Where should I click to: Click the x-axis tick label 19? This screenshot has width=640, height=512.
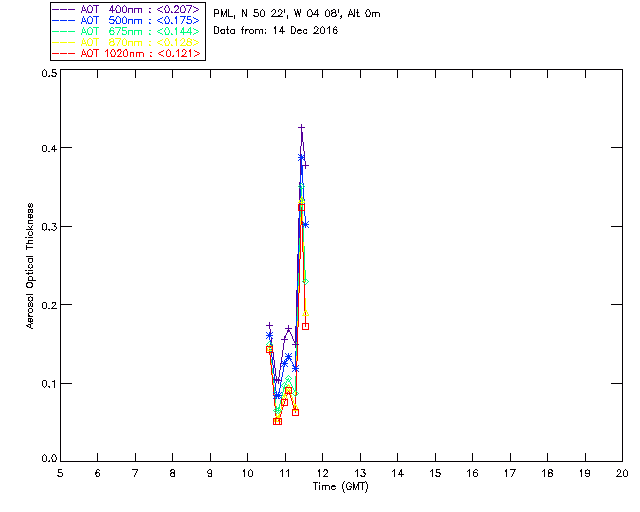[585, 473]
